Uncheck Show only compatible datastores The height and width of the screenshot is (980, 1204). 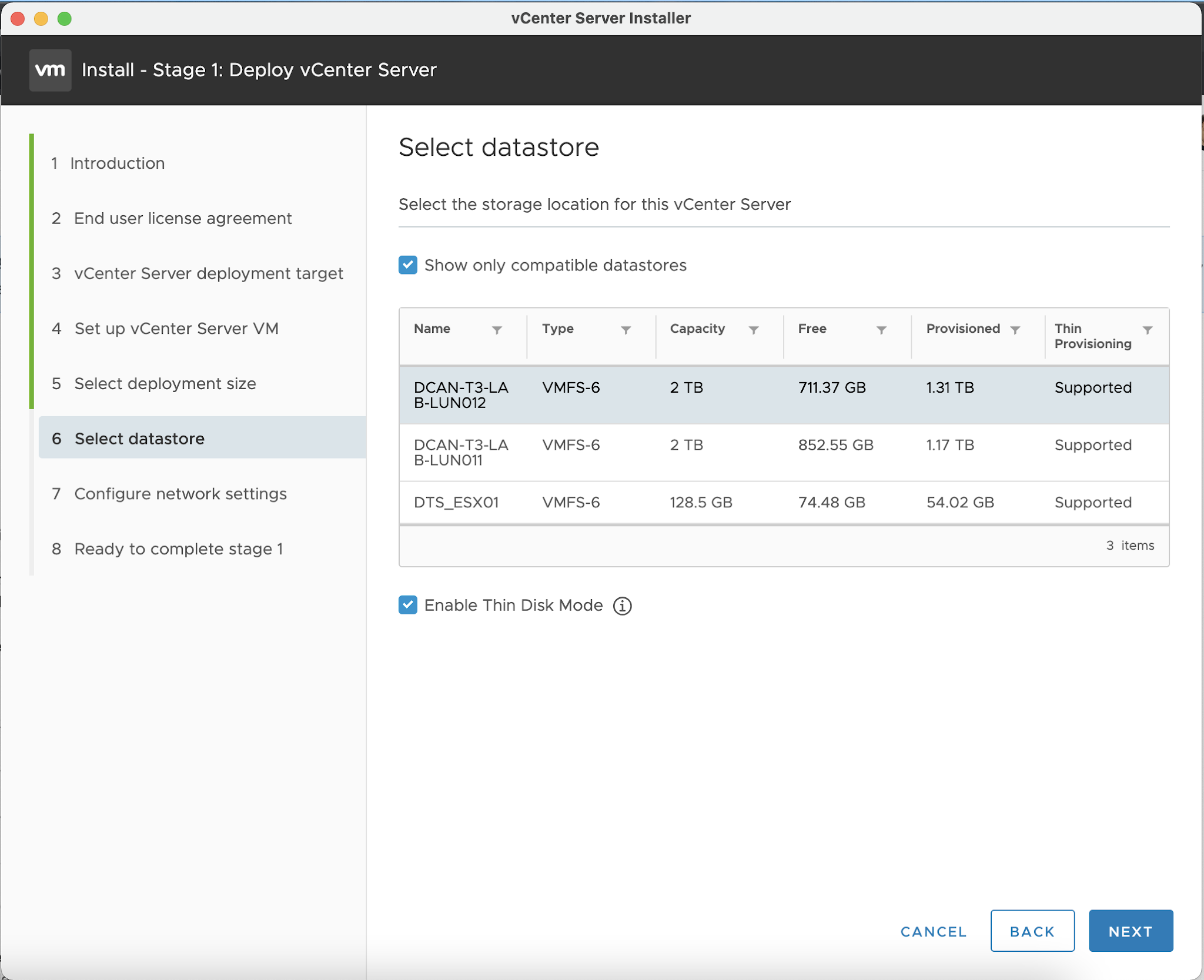click(408, 266)
